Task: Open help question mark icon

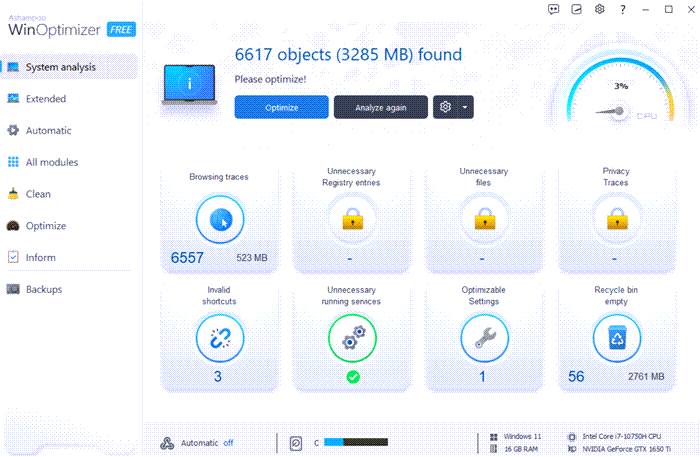Action: tap(623, 9)
